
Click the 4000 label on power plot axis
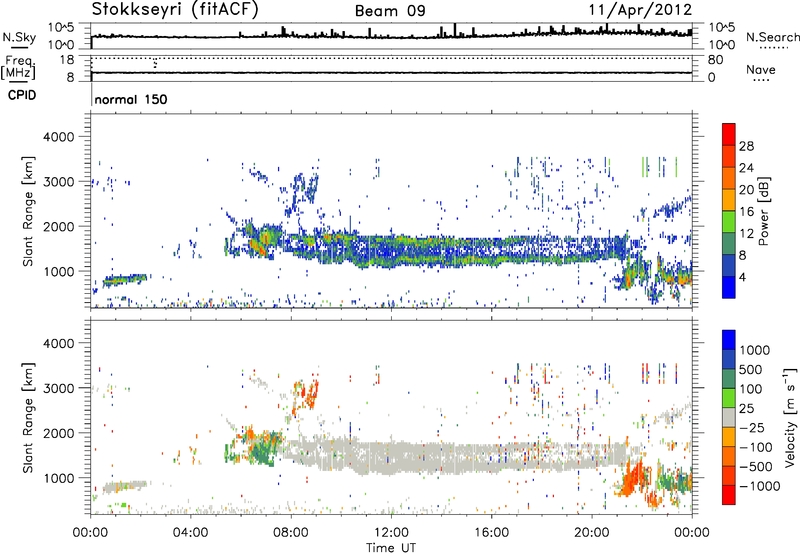click(58, 137)
